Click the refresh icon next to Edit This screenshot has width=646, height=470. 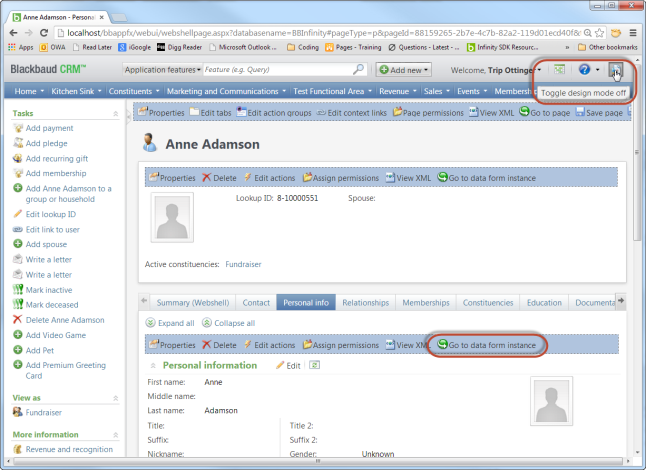[x=315, y=365]
